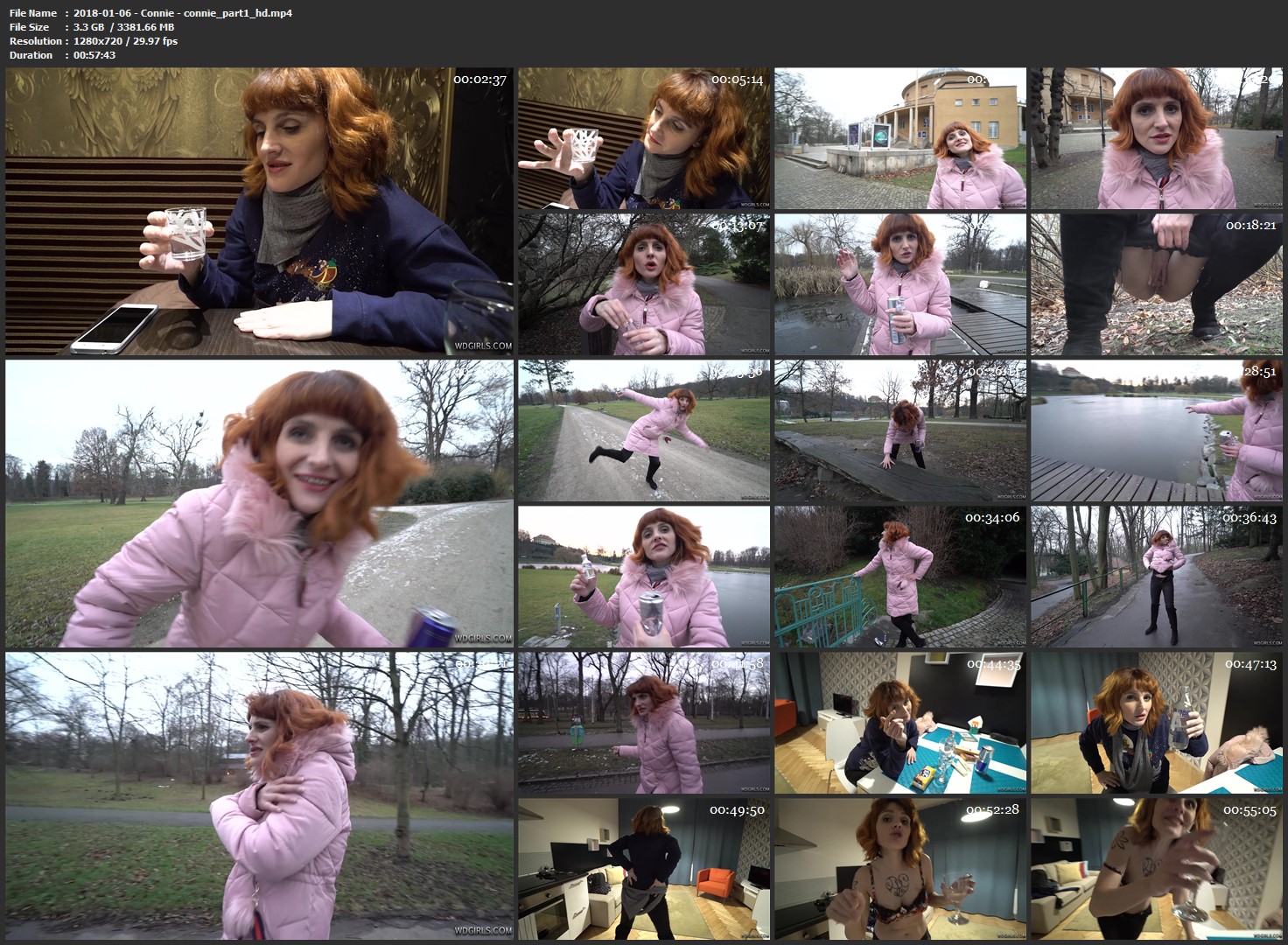Select the 00:05:14 thumbnail with raised glass

tap(643, 138)
